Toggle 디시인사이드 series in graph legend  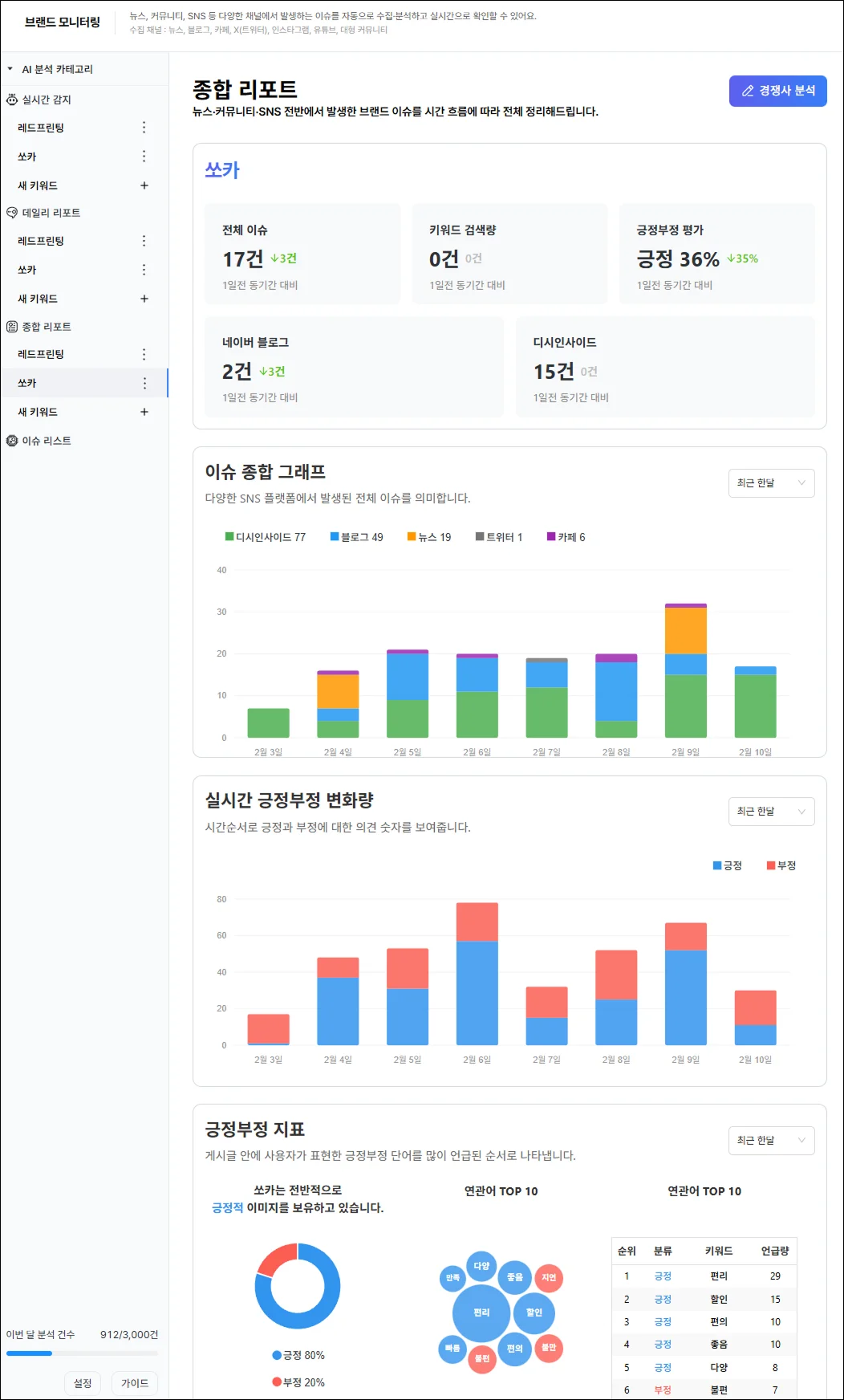tap(266, 537)
